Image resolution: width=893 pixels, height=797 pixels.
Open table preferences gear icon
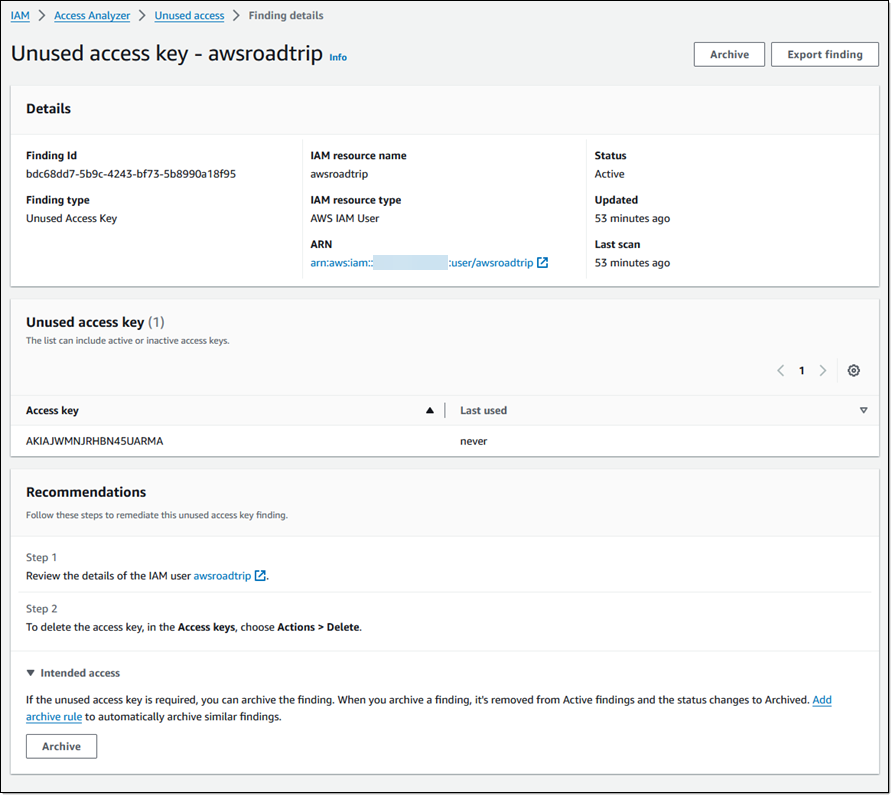click(x=853, y=371)
